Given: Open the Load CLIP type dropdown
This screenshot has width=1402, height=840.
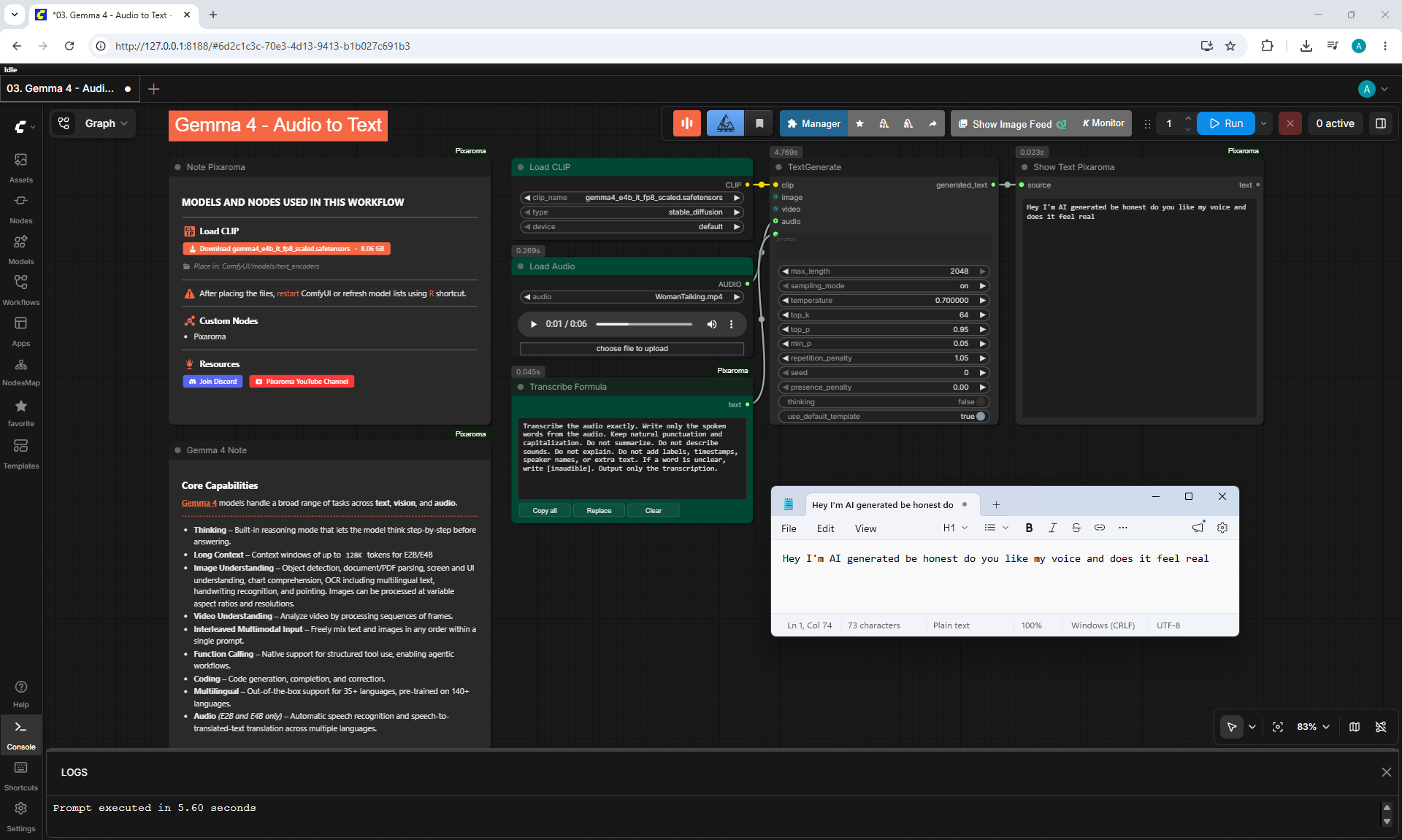Looking at the screenshot, I should tap(632, 212).
